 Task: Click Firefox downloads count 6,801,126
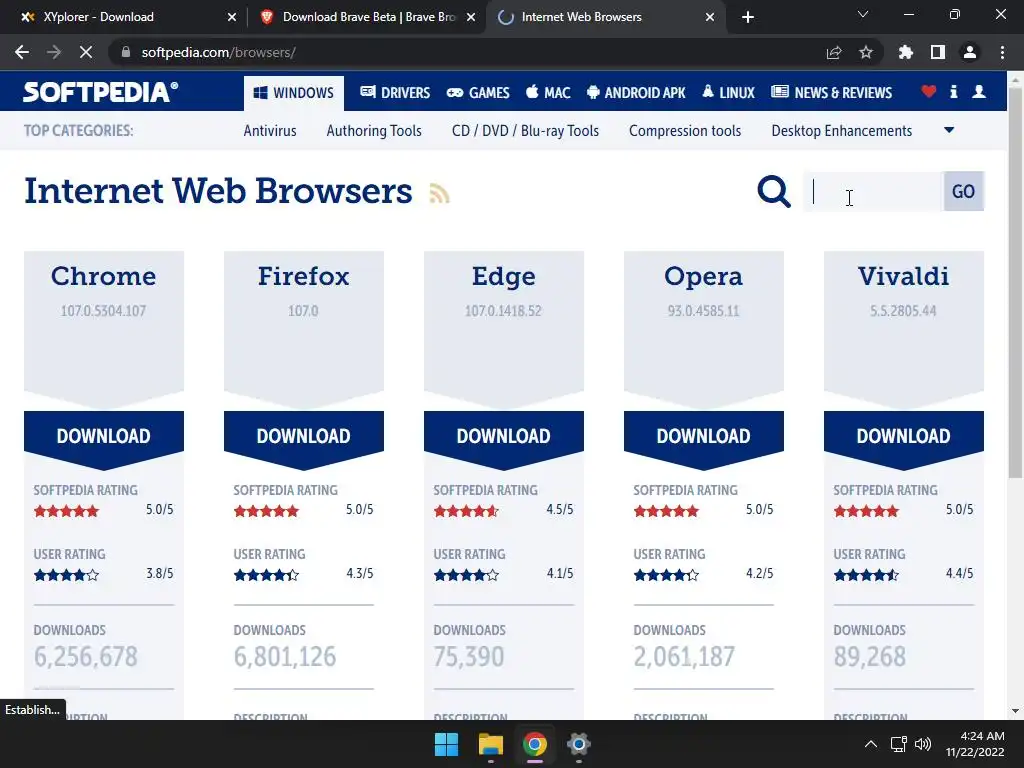click(285, 657)
